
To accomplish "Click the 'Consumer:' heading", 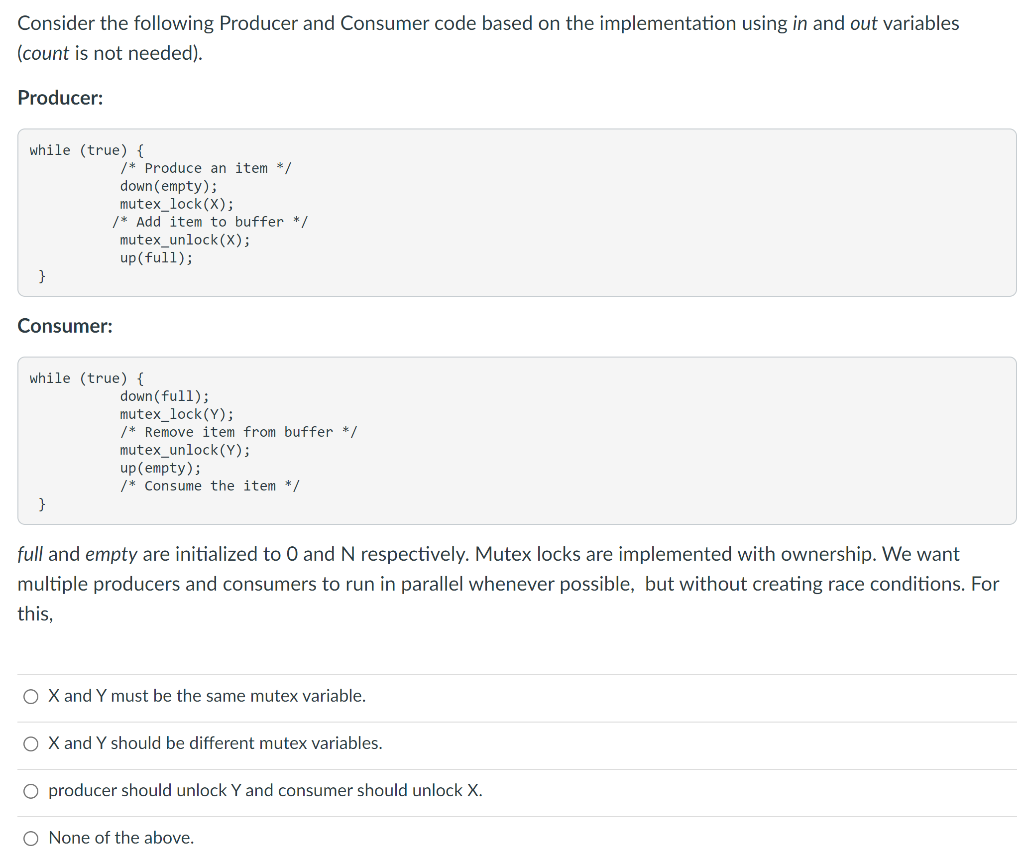I will click(x=65, y=326).
